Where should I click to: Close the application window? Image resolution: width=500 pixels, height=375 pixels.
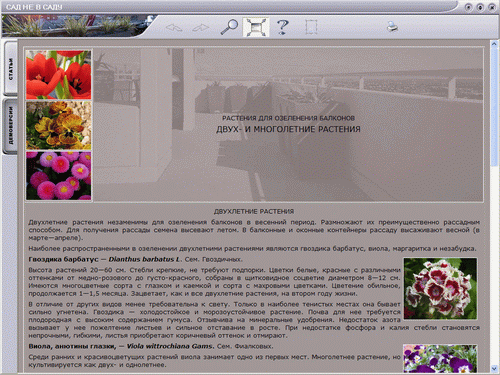[x=492, y=7]
